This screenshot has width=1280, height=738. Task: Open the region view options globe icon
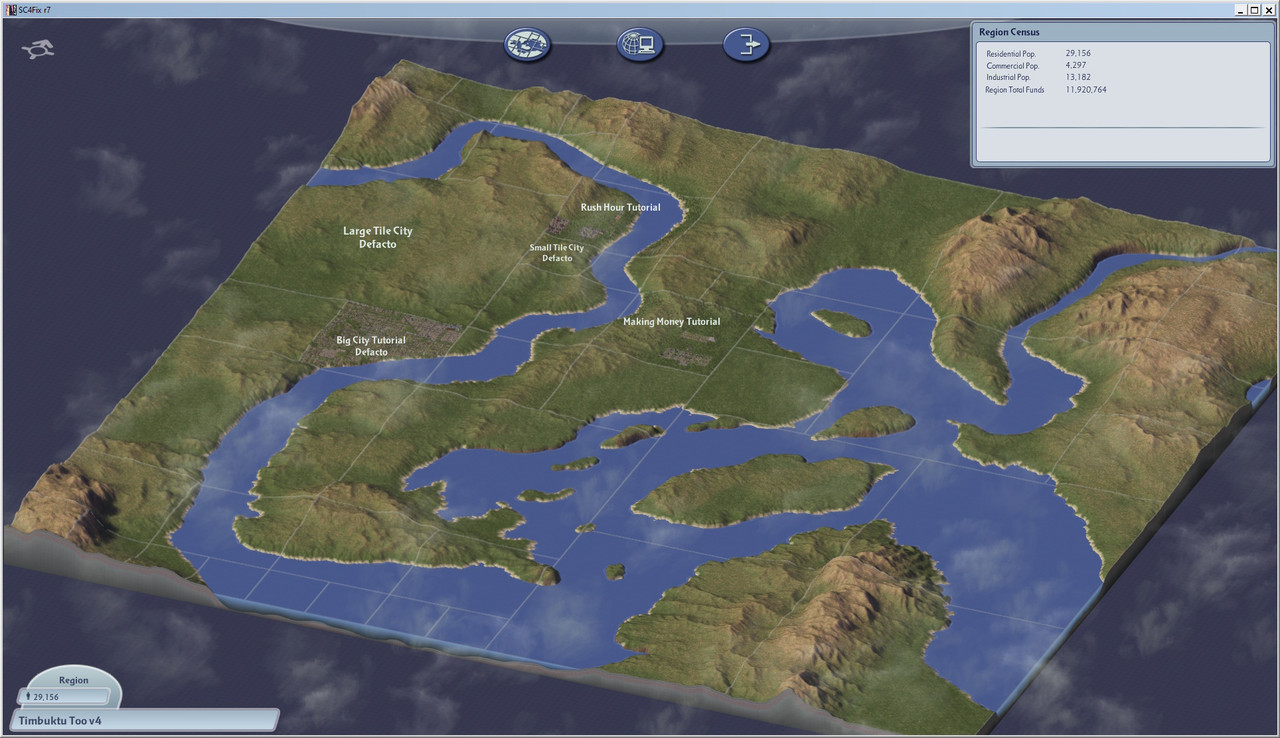click(x=528, y=44)
